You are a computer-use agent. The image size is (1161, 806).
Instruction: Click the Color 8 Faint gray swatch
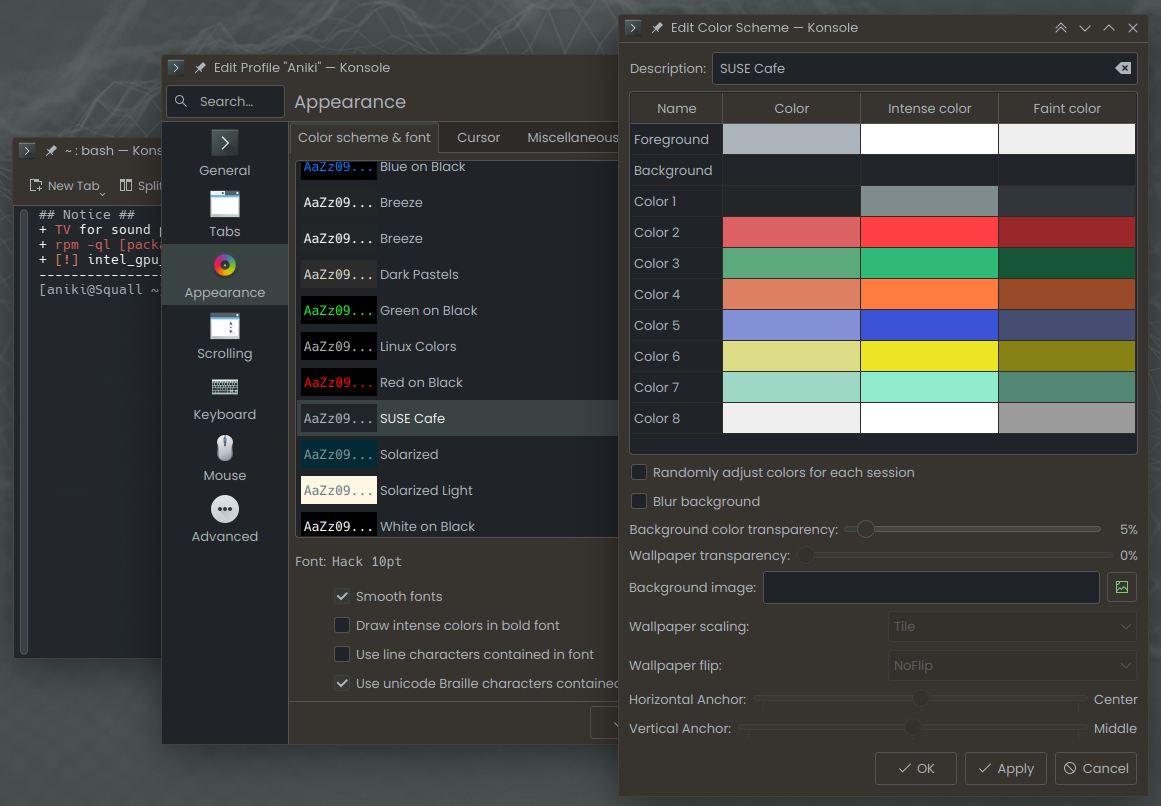(1066, 418)
